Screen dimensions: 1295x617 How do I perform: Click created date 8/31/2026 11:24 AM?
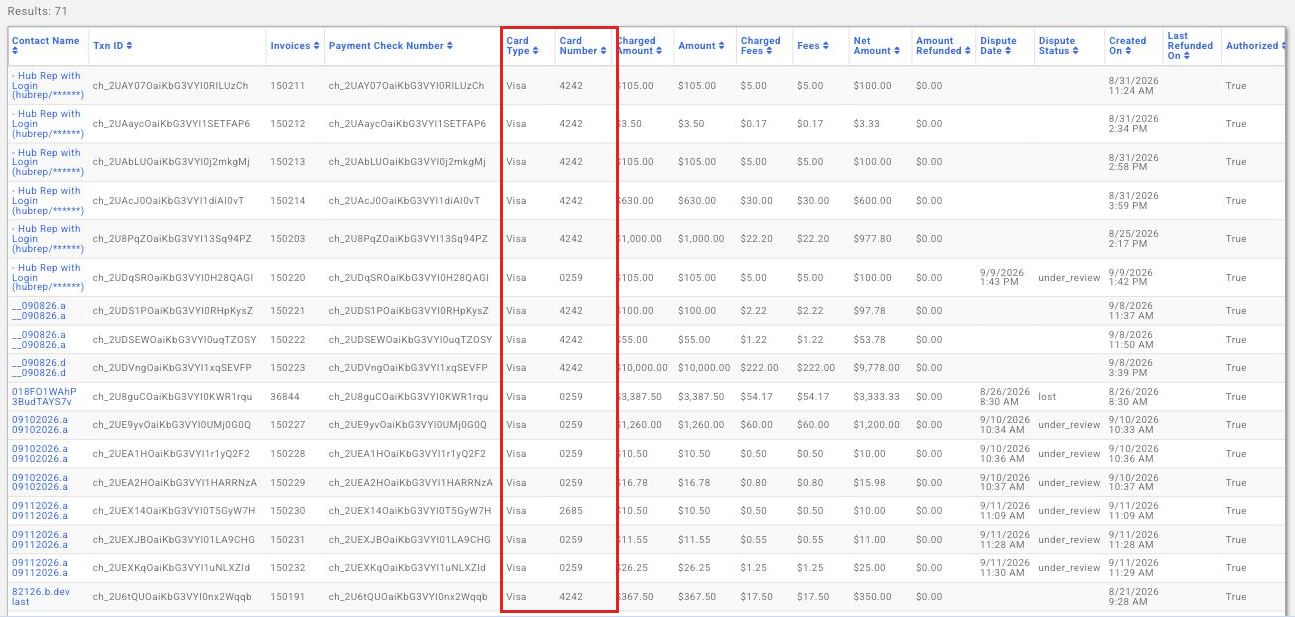coord(1134,86)
